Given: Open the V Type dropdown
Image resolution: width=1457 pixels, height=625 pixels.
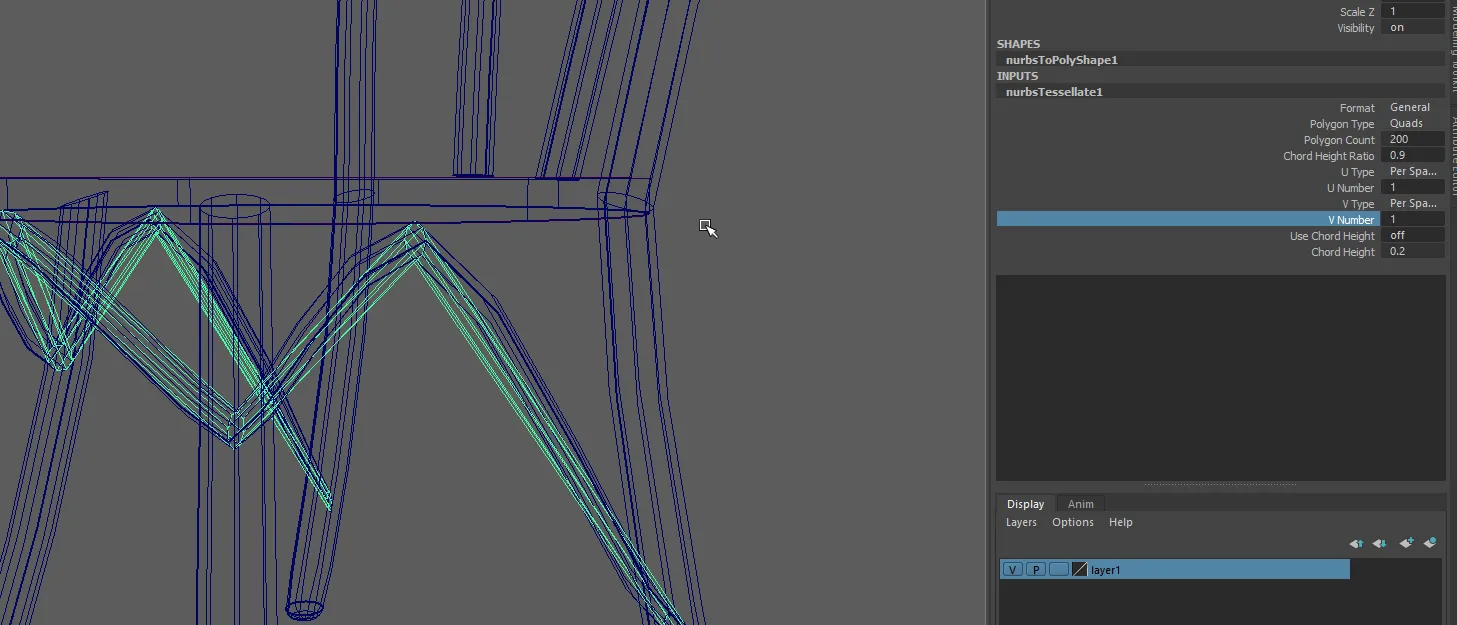Looking at the screenshot, I should [x=1411, y=204].
